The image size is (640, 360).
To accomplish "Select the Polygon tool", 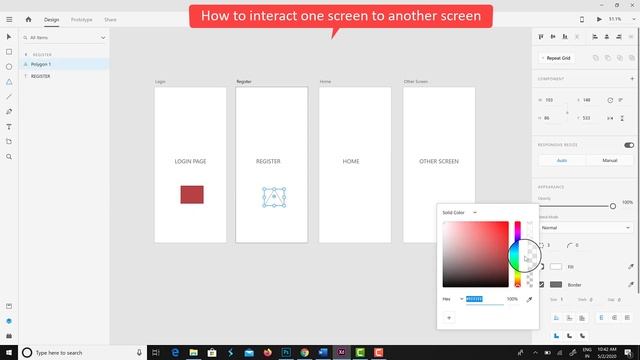I will (x=9, y=82).
